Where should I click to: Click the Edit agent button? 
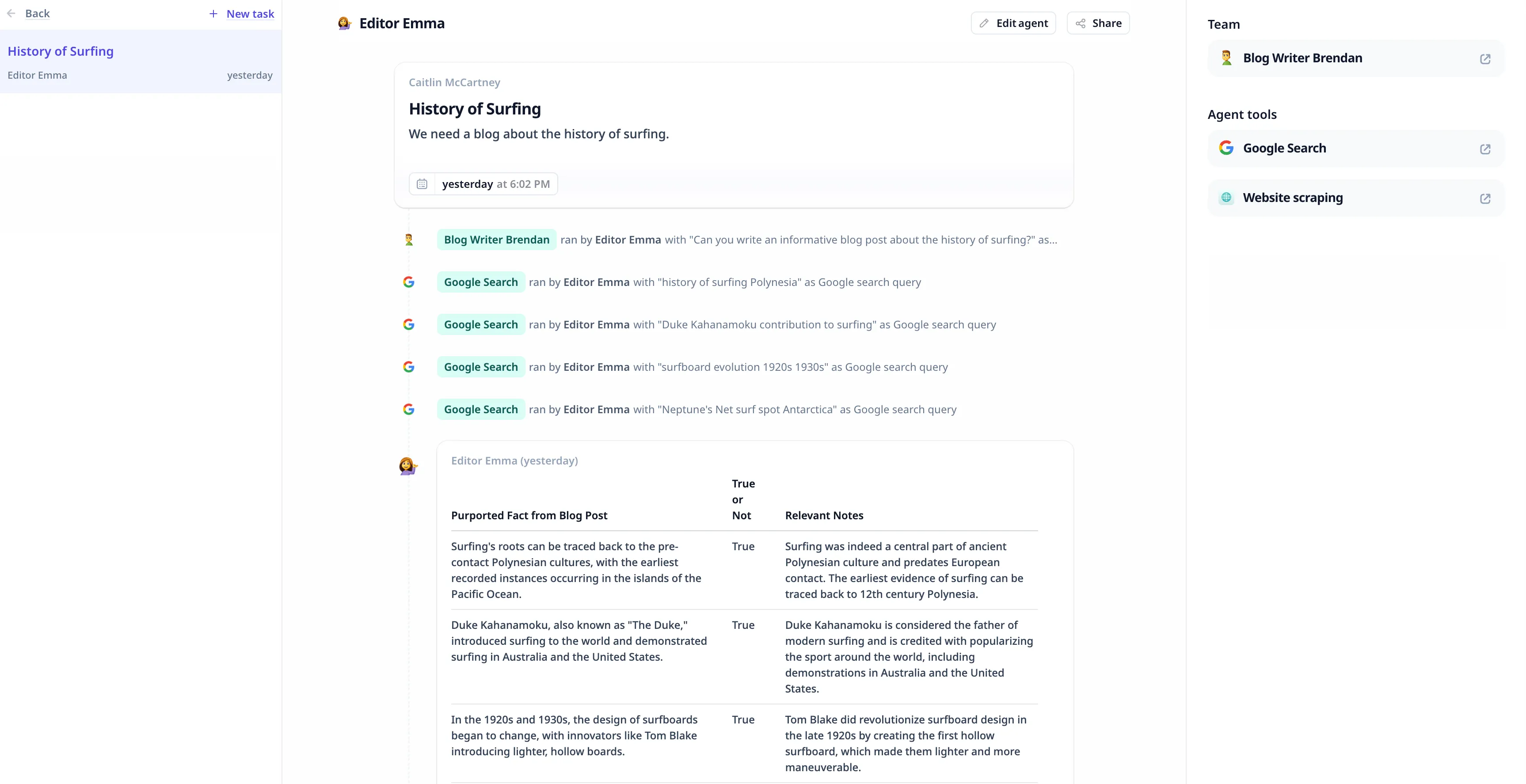pyautogui.click(x=1013, y=23)
